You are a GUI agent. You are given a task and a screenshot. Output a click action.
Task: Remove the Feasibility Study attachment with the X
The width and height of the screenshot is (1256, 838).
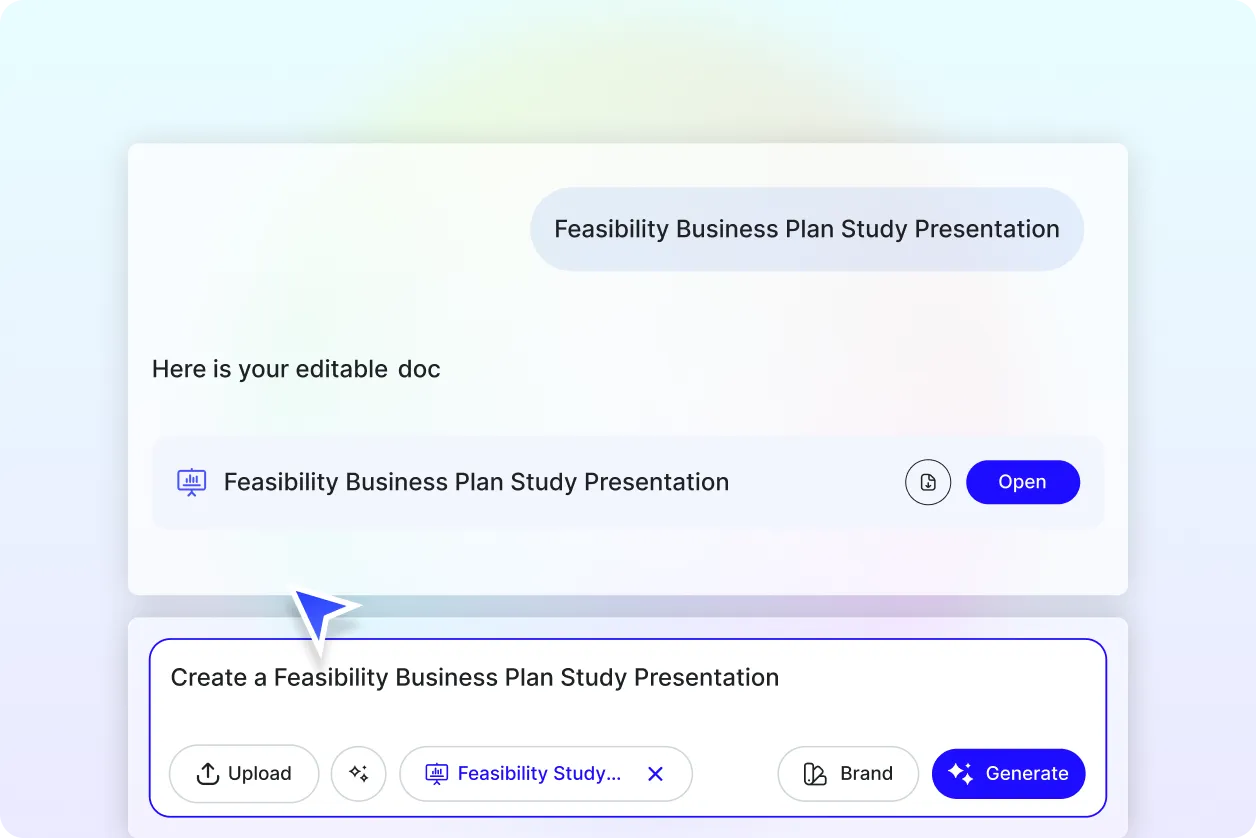point(655,773)
